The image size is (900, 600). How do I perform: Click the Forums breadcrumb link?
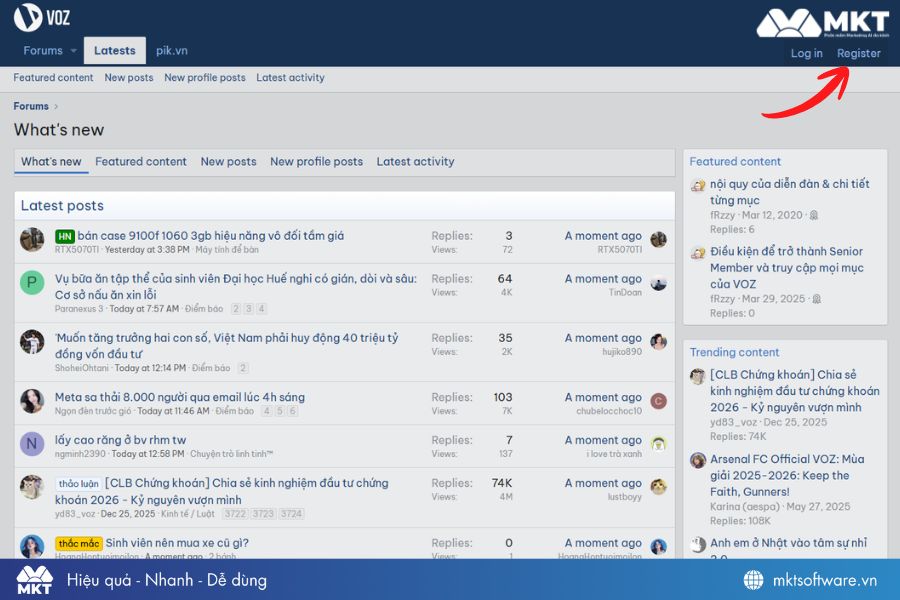coord(31,106)
